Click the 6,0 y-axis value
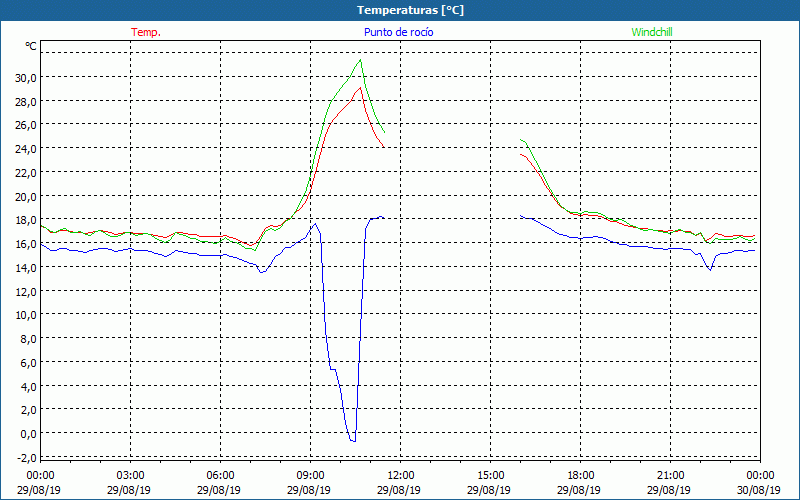Screen dimensions: 800x500 point(29,362)
